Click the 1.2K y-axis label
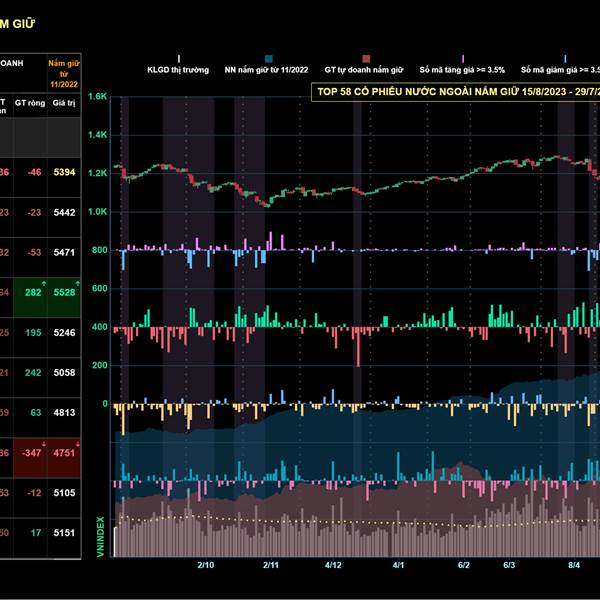This screenshot has width=600, height=600. click(98, 173)
